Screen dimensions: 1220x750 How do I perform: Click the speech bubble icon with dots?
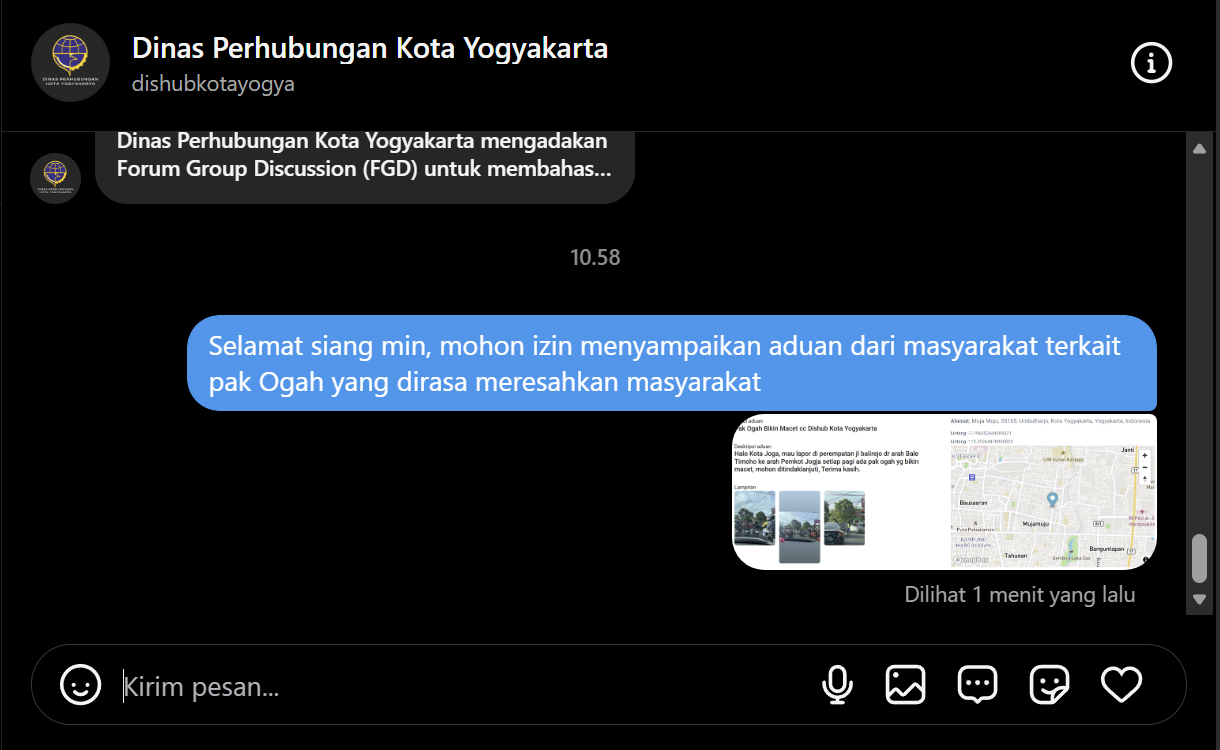pyautogui.click(x=977, y=685)
